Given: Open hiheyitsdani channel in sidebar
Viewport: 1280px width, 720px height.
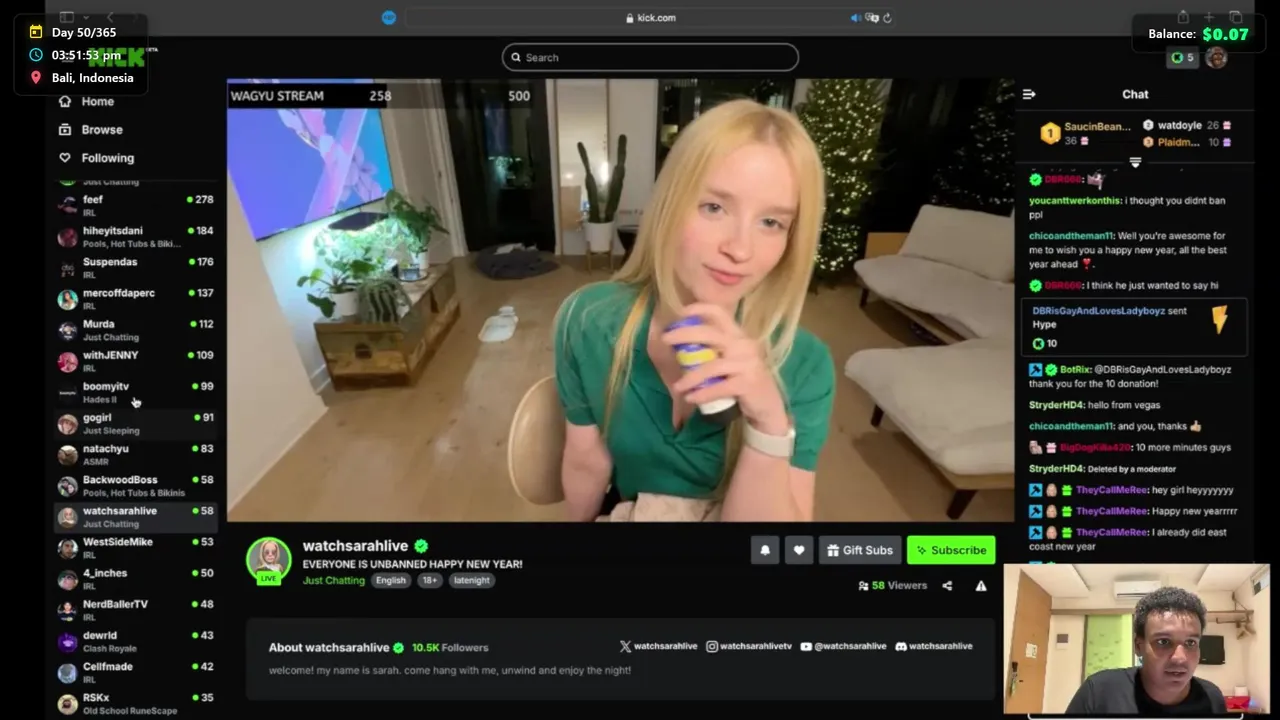Looking at the screenshot, I should [x=135, y=236].
